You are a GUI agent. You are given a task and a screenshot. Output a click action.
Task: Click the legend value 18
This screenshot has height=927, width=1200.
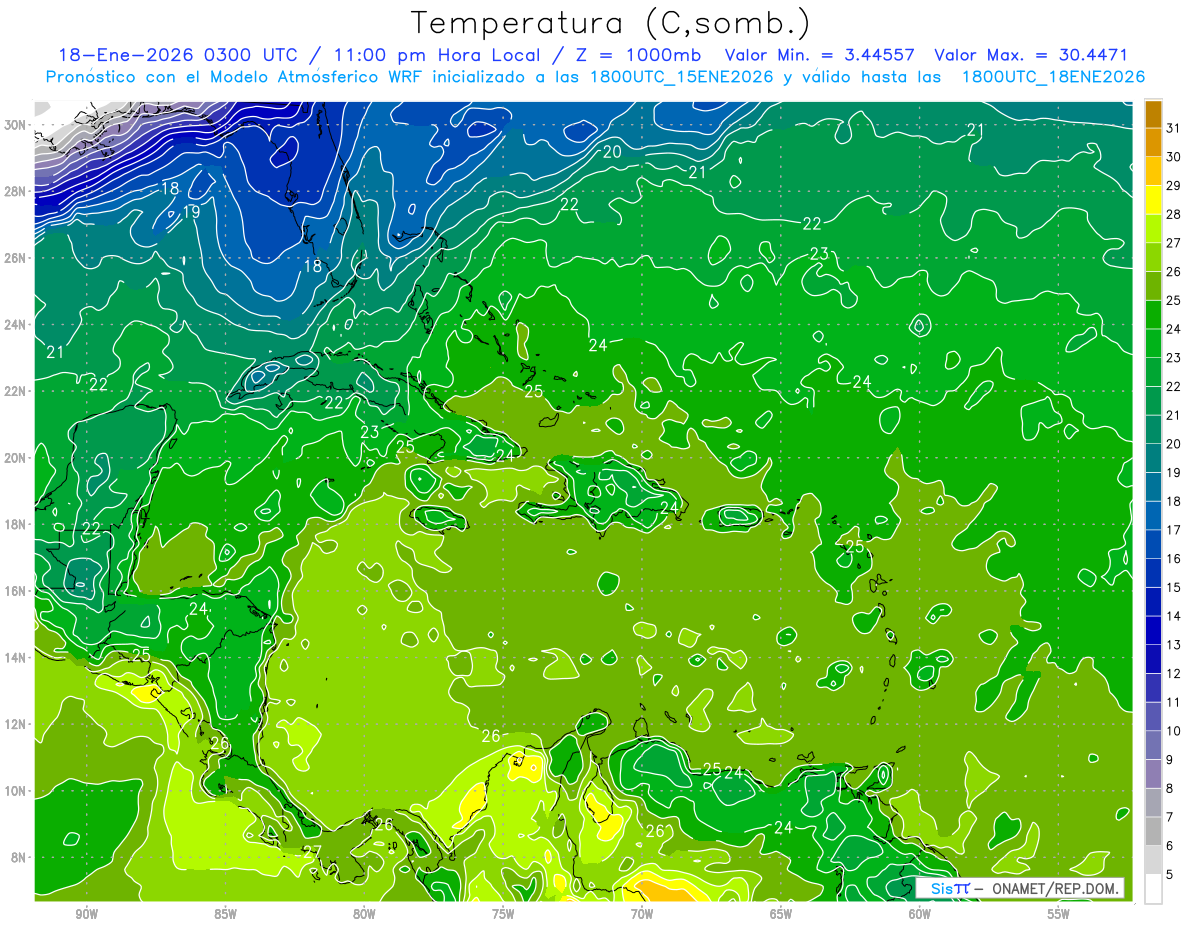click(1173, 501)
